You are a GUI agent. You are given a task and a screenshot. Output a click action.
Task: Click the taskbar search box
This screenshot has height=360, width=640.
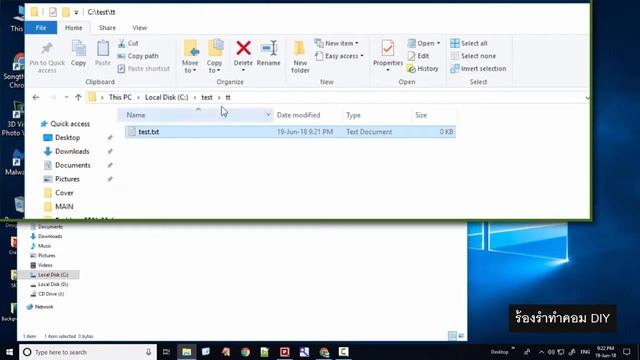88,352
